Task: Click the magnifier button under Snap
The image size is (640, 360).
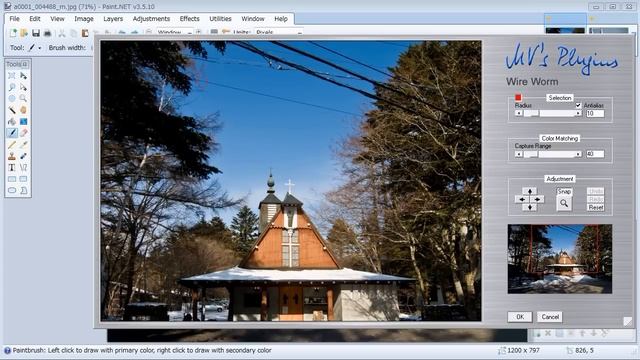Action: coord(564,203)
